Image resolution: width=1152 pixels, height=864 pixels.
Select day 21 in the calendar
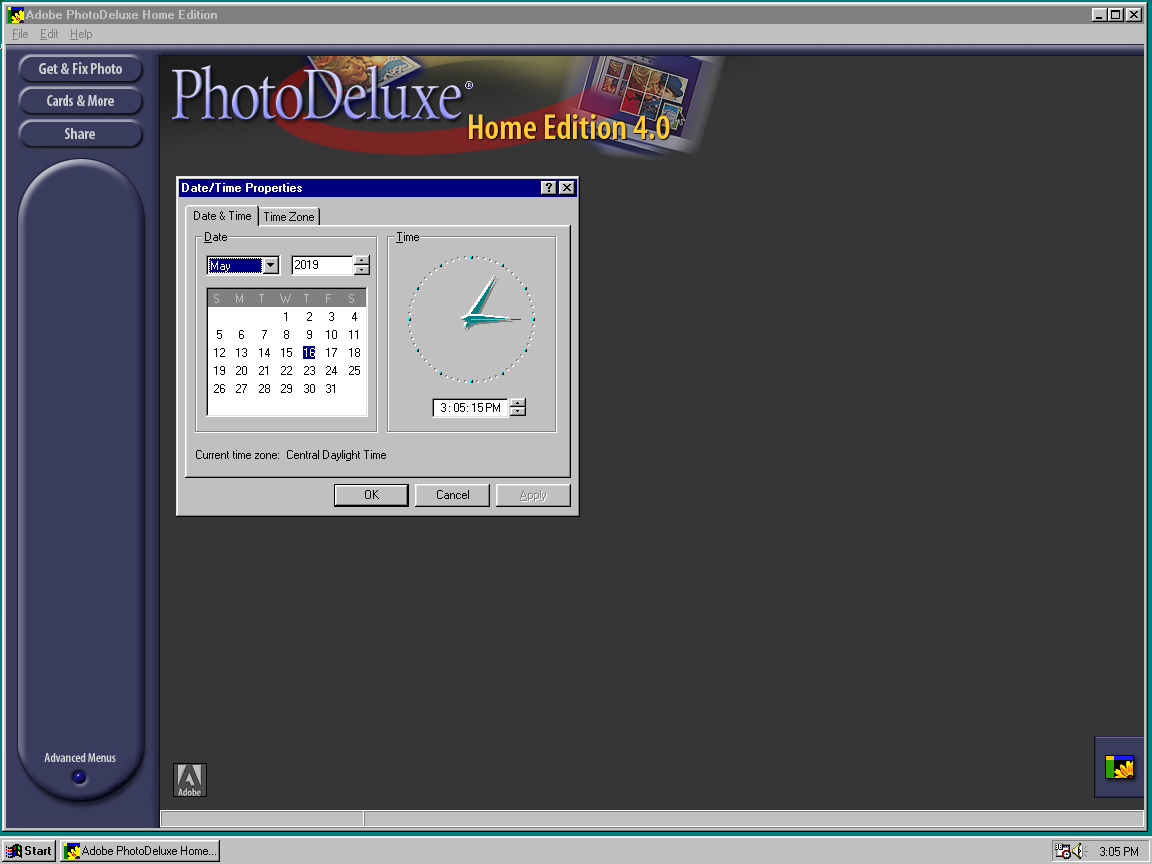click(264, 370)
